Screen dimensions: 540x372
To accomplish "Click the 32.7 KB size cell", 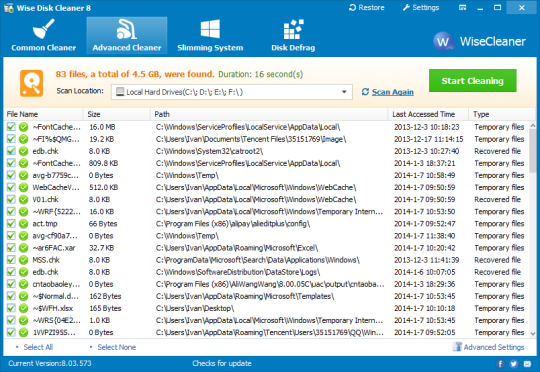I will [x=101, y=248].
